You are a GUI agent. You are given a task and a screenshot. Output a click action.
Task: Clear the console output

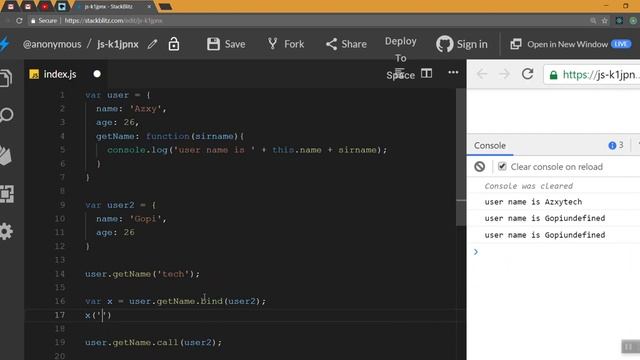480,167
